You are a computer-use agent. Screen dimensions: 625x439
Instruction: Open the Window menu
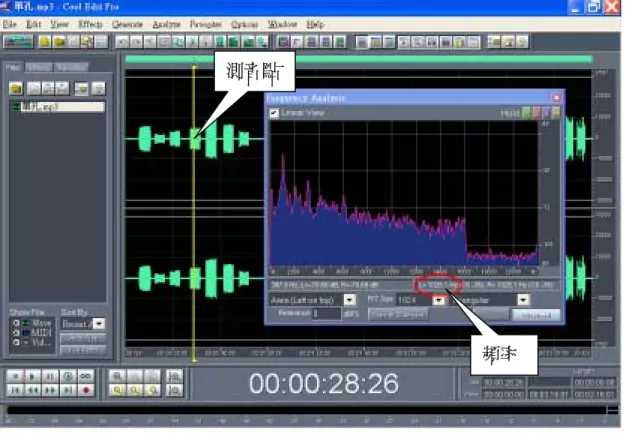282,24
